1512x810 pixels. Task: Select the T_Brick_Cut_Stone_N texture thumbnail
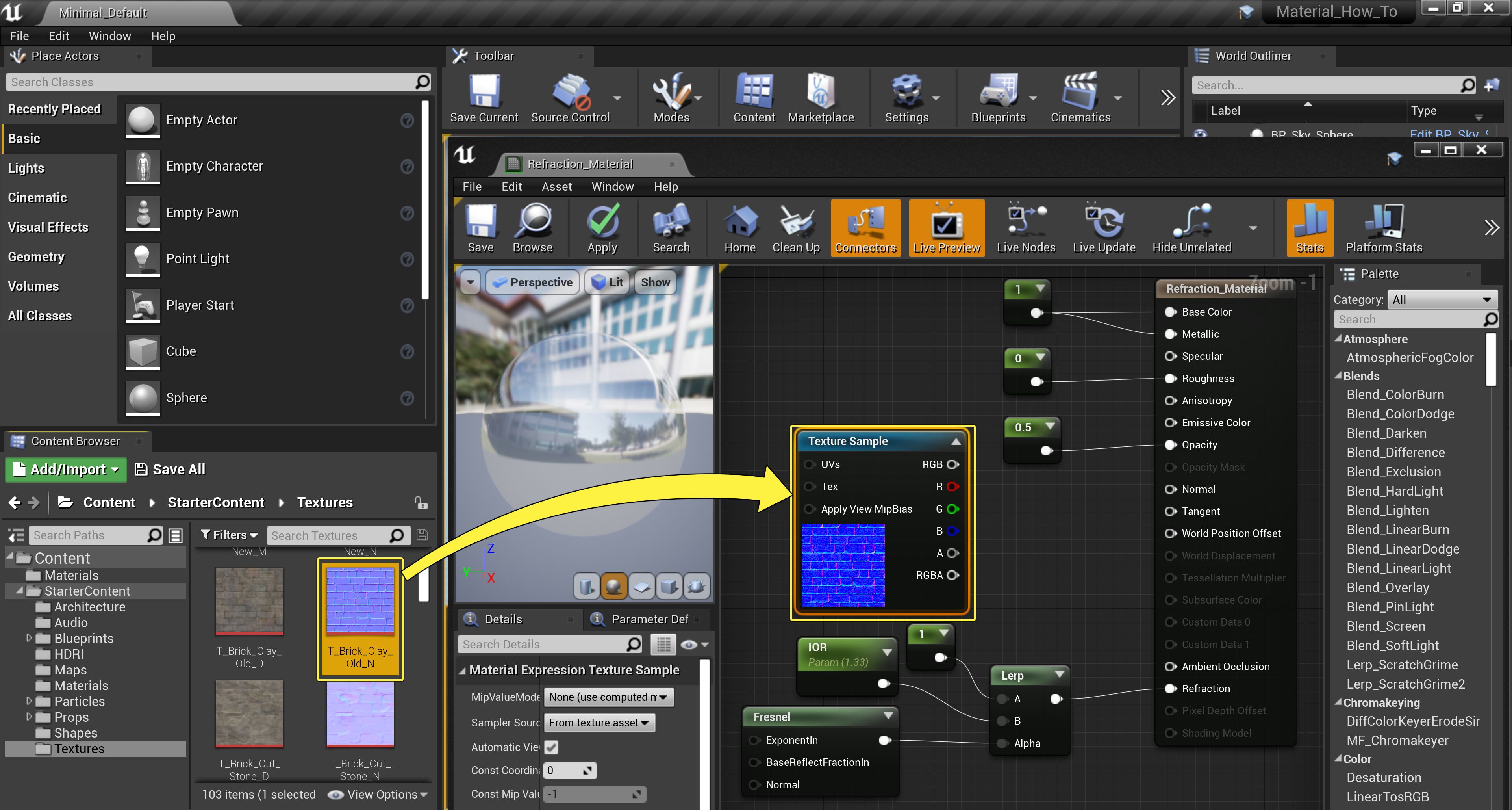(x=360, y=714)
